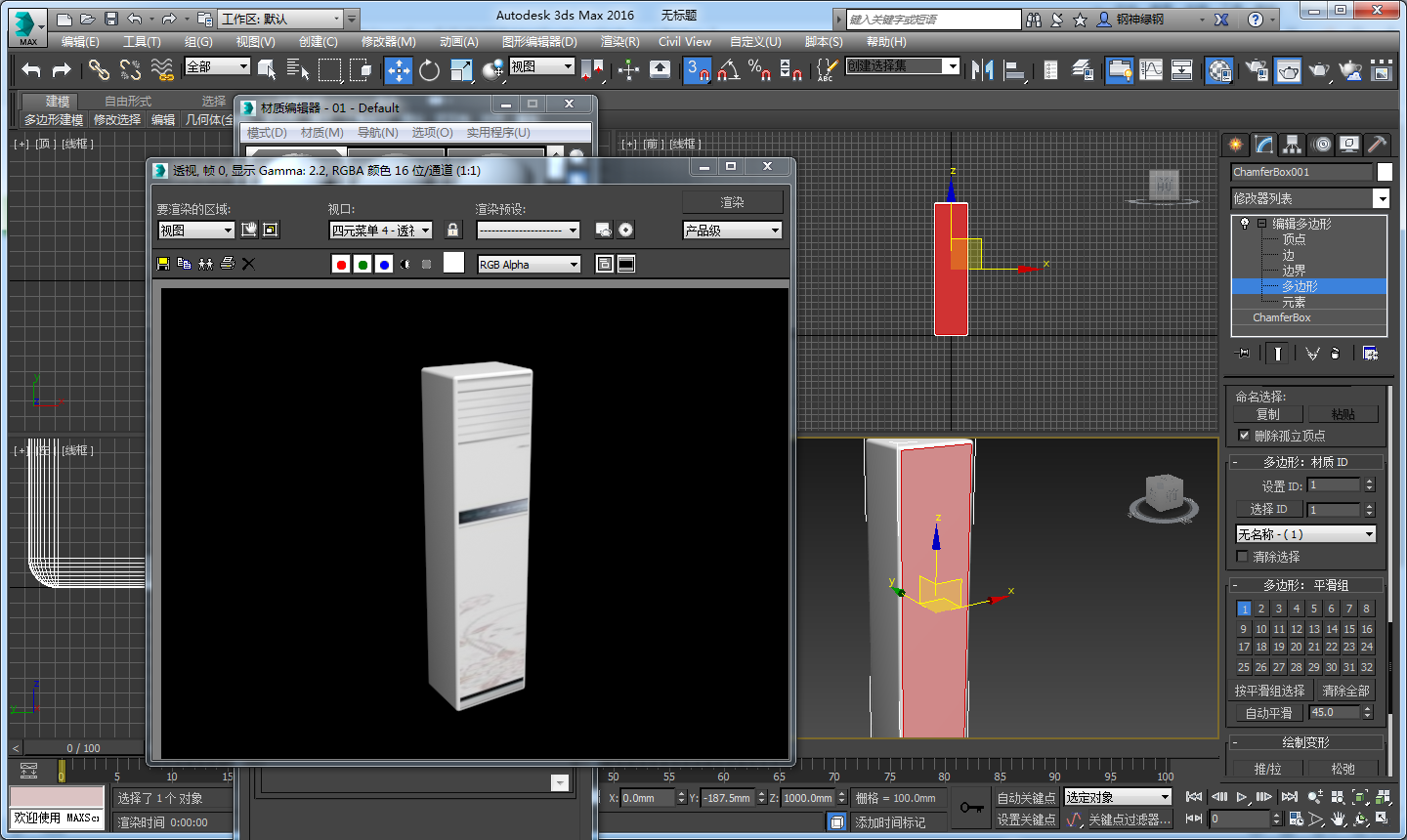The height and width of the screenshot is (840, 1407).
Task: Save the rendered image with disk icon
Action: (163, 264)
